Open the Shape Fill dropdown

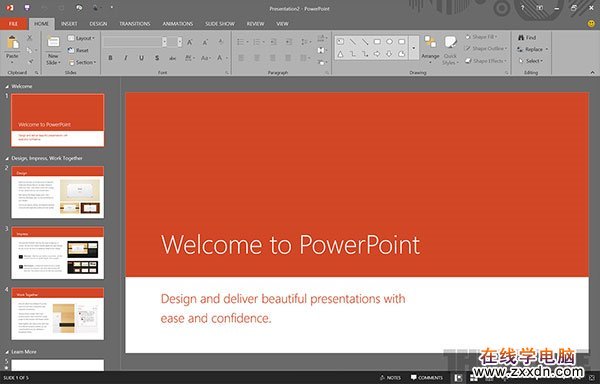(x=481, y=37)
